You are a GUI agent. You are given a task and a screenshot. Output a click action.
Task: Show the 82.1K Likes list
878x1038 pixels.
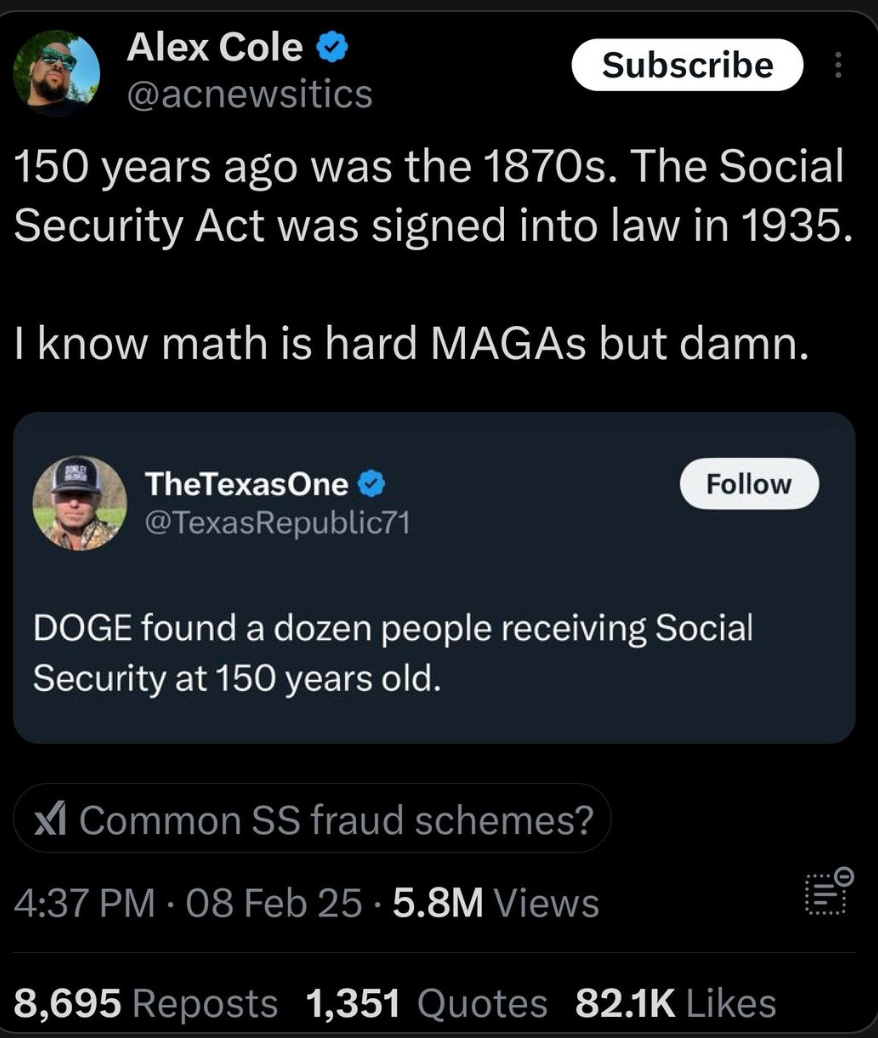tap(675, 1003)
